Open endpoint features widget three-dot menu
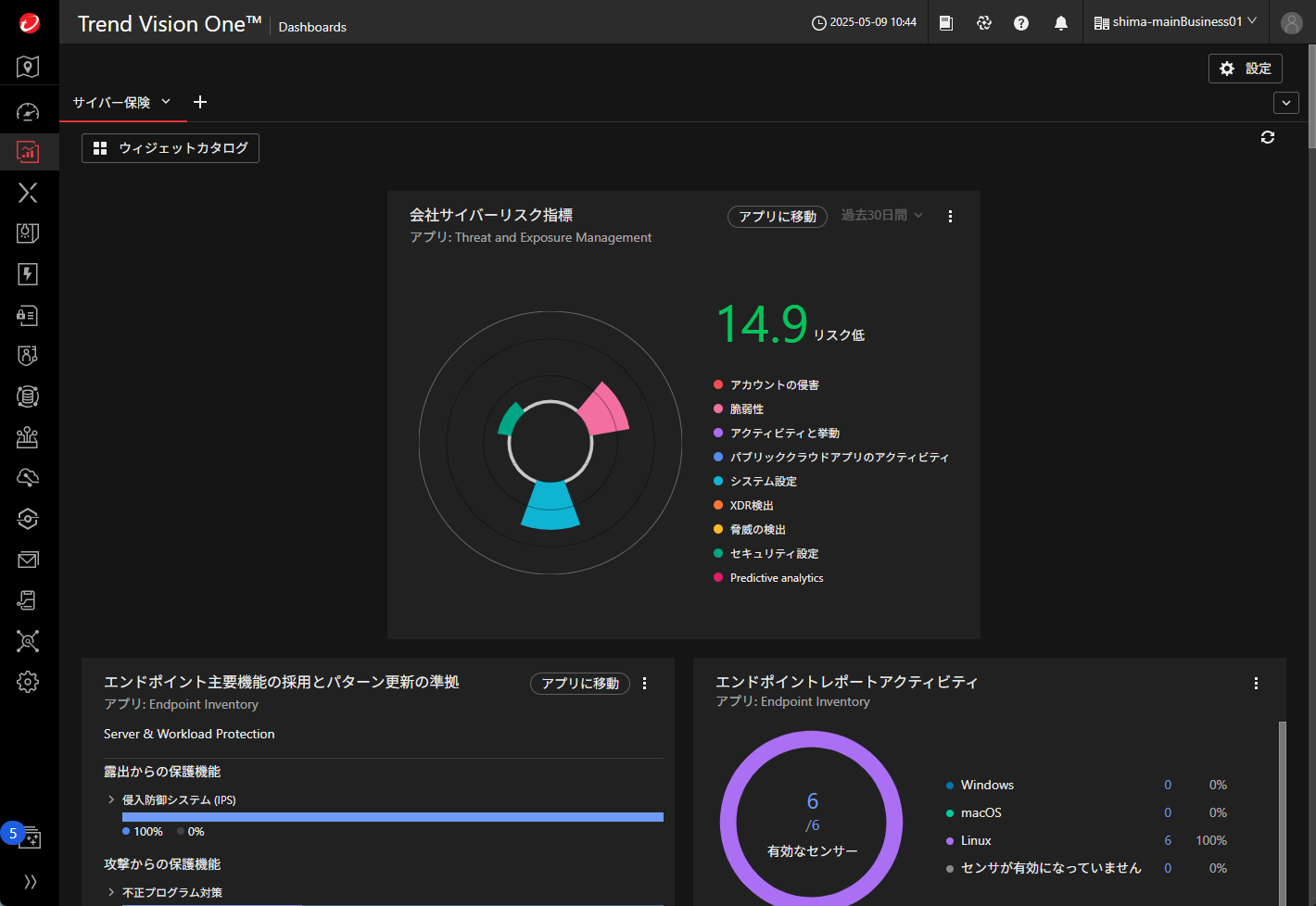The width and height of the screenshot is (1316, 906). coord(645,683)
